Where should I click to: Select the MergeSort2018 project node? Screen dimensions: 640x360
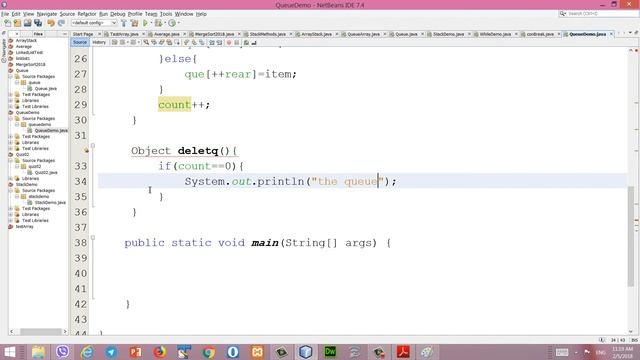click(30, 64)
